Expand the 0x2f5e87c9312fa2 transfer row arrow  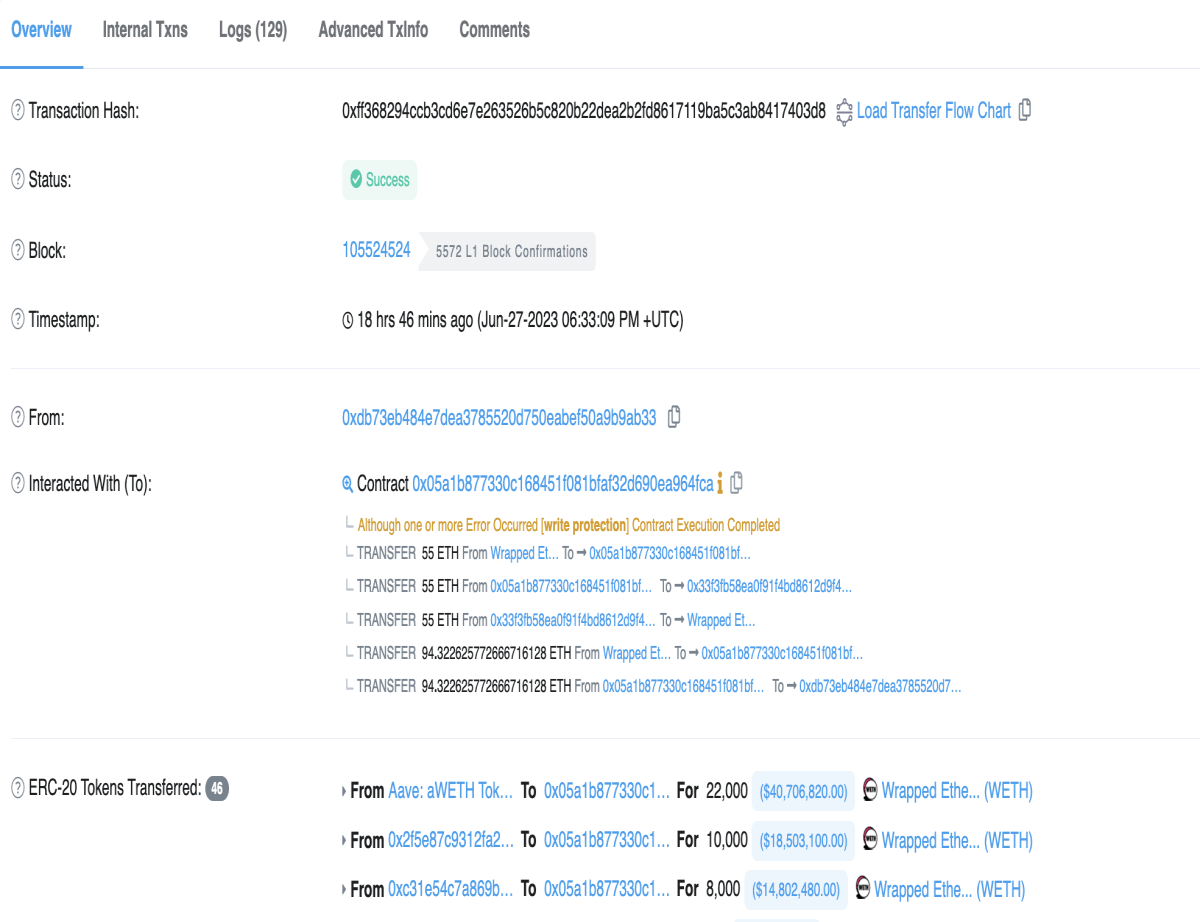[x=344, y=841]
